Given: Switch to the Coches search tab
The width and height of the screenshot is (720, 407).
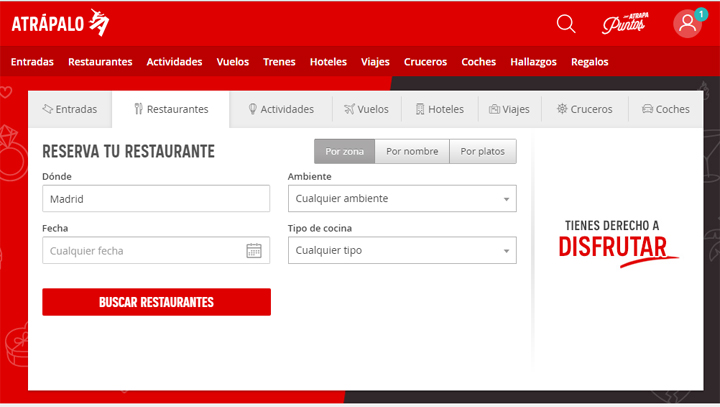Looking at the screenshot, I should (665, 109).
